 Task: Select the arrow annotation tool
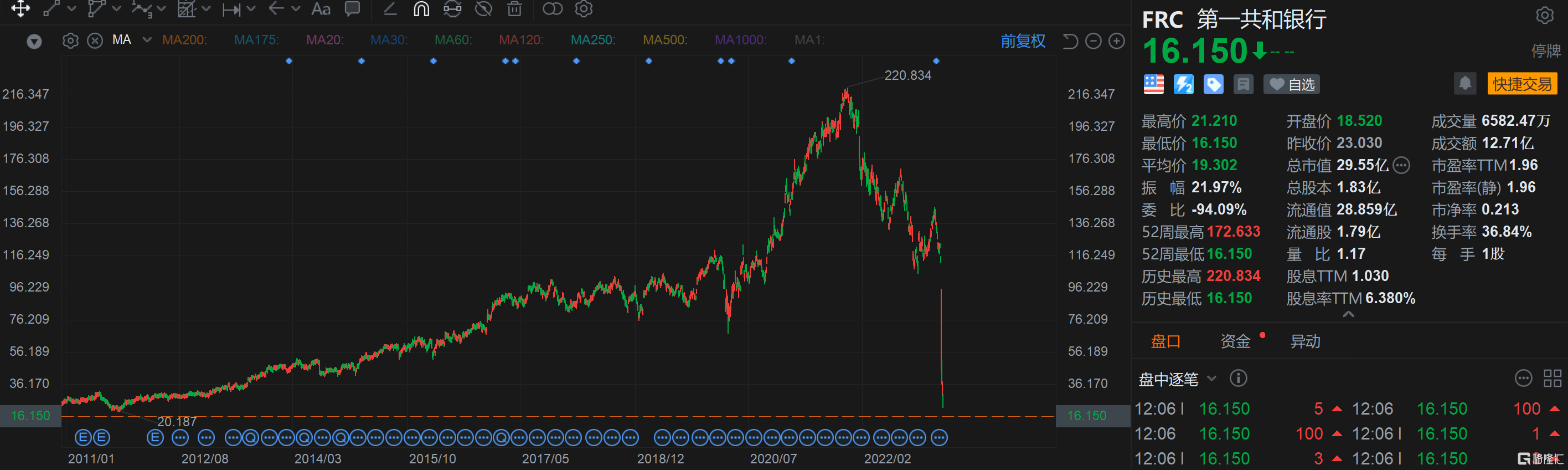(x=276, y=8)
